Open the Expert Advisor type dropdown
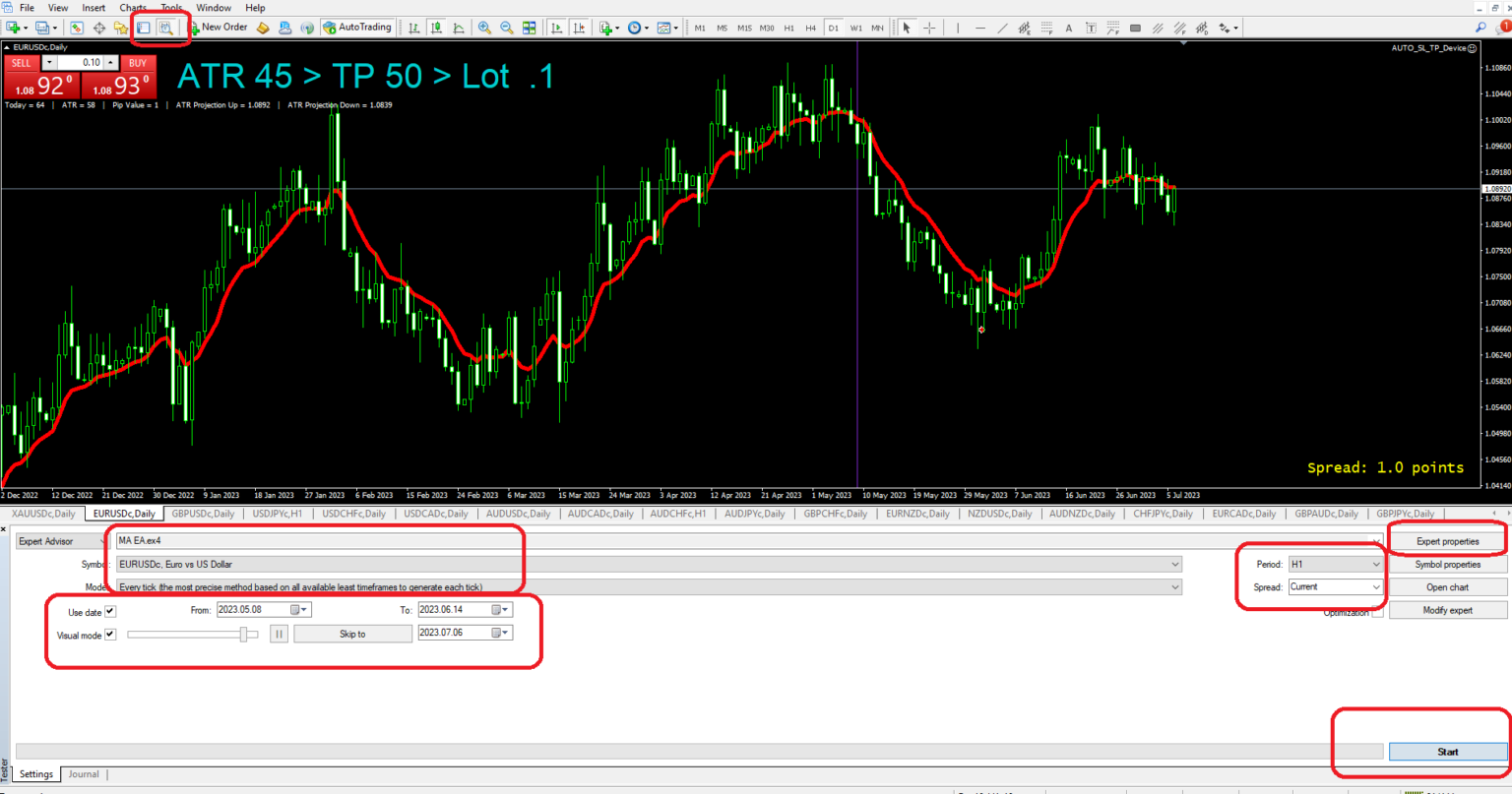 tap(62, 541)
